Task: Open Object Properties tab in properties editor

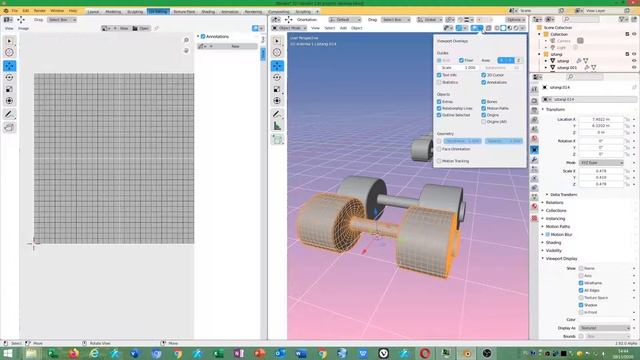Action: [534, 150]
